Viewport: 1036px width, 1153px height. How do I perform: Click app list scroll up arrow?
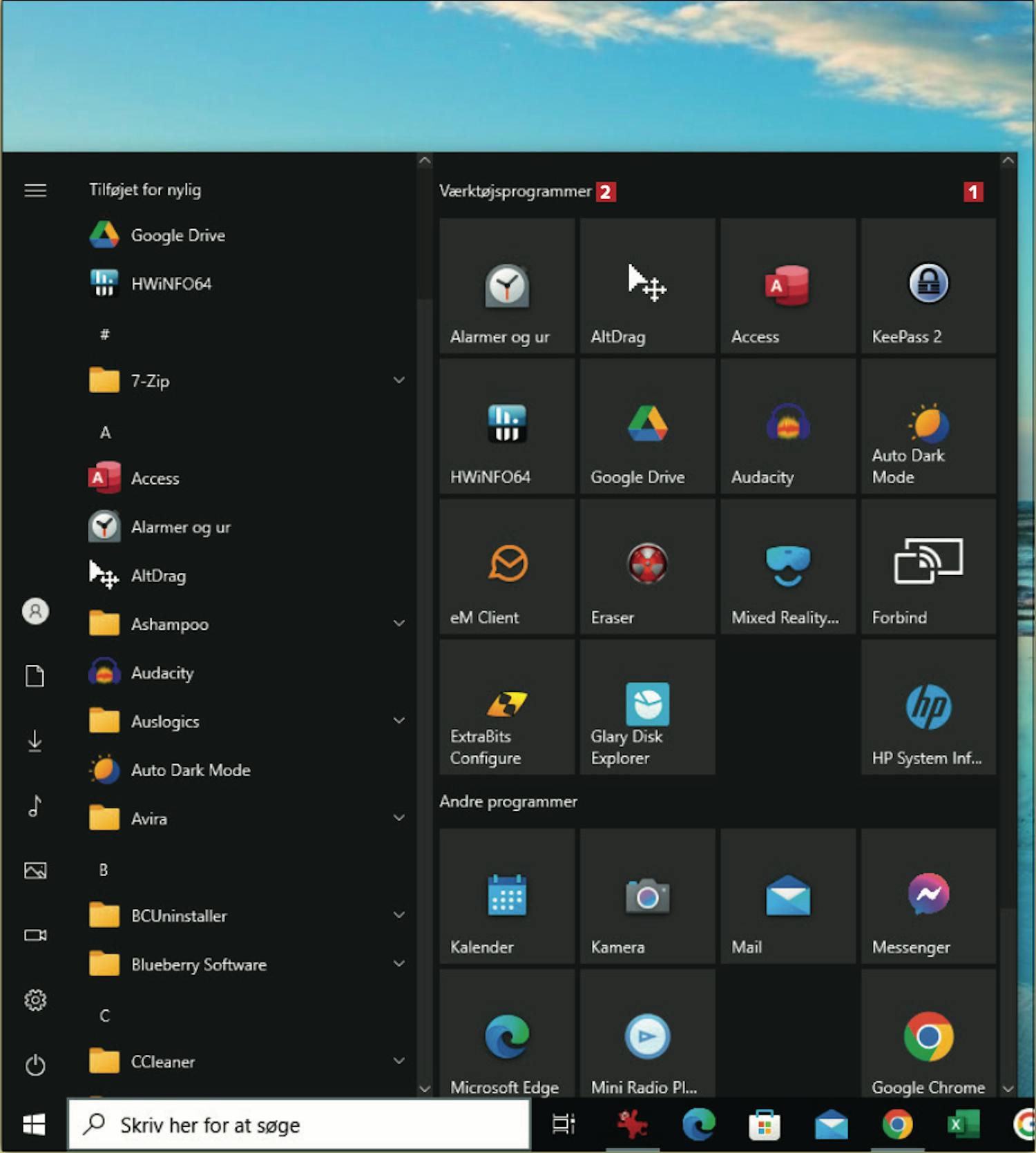425,160
